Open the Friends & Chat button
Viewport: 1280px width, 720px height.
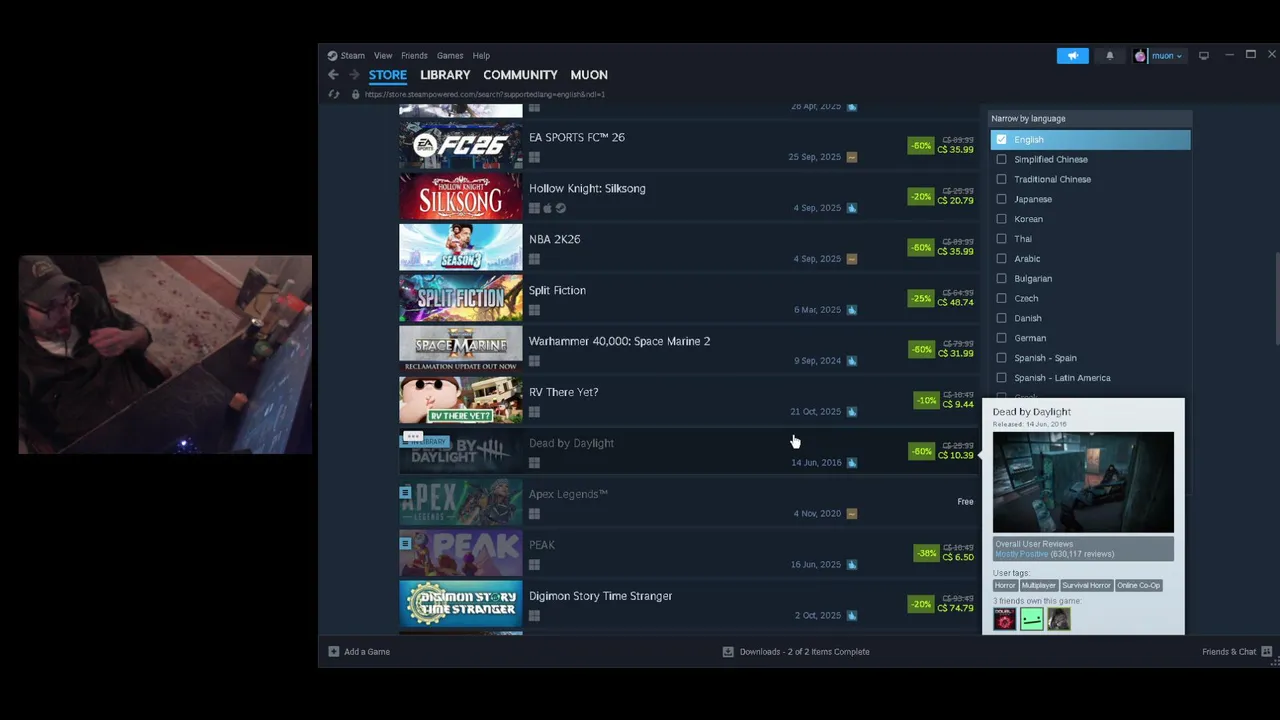click(1237, 652)
